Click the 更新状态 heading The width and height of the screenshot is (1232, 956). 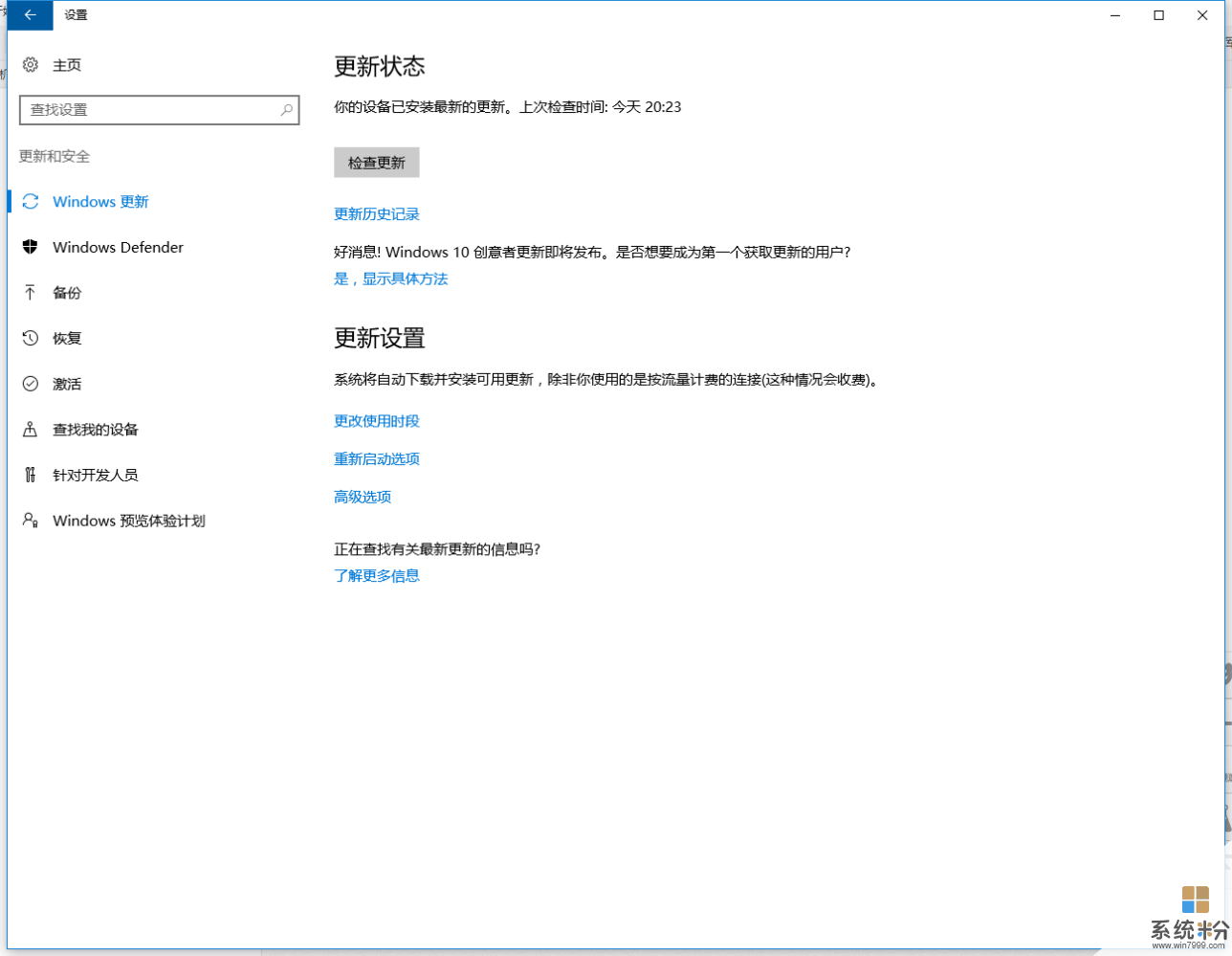(x=380, y=66)
